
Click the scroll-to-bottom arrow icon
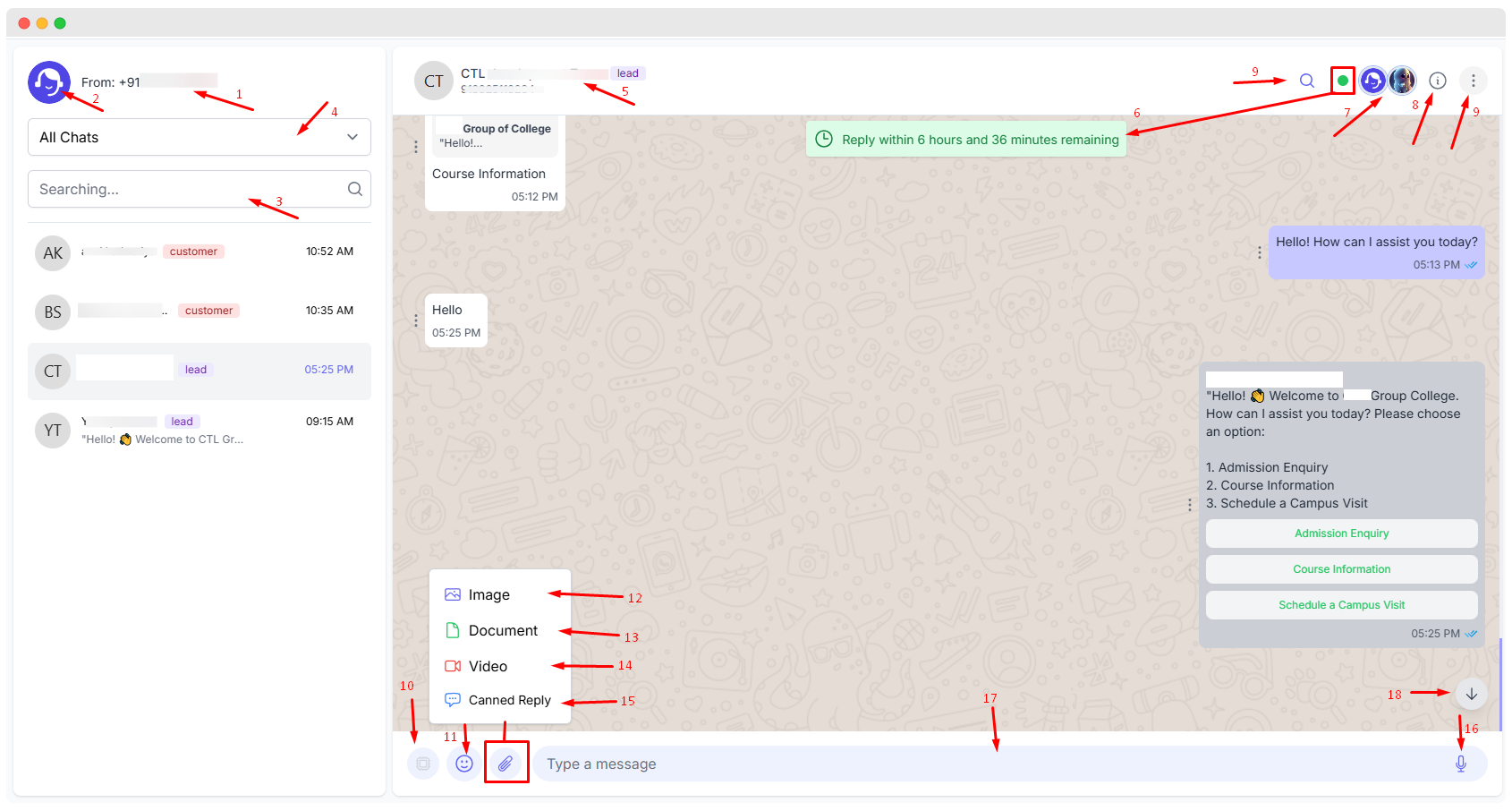[x=1470, y=693]
